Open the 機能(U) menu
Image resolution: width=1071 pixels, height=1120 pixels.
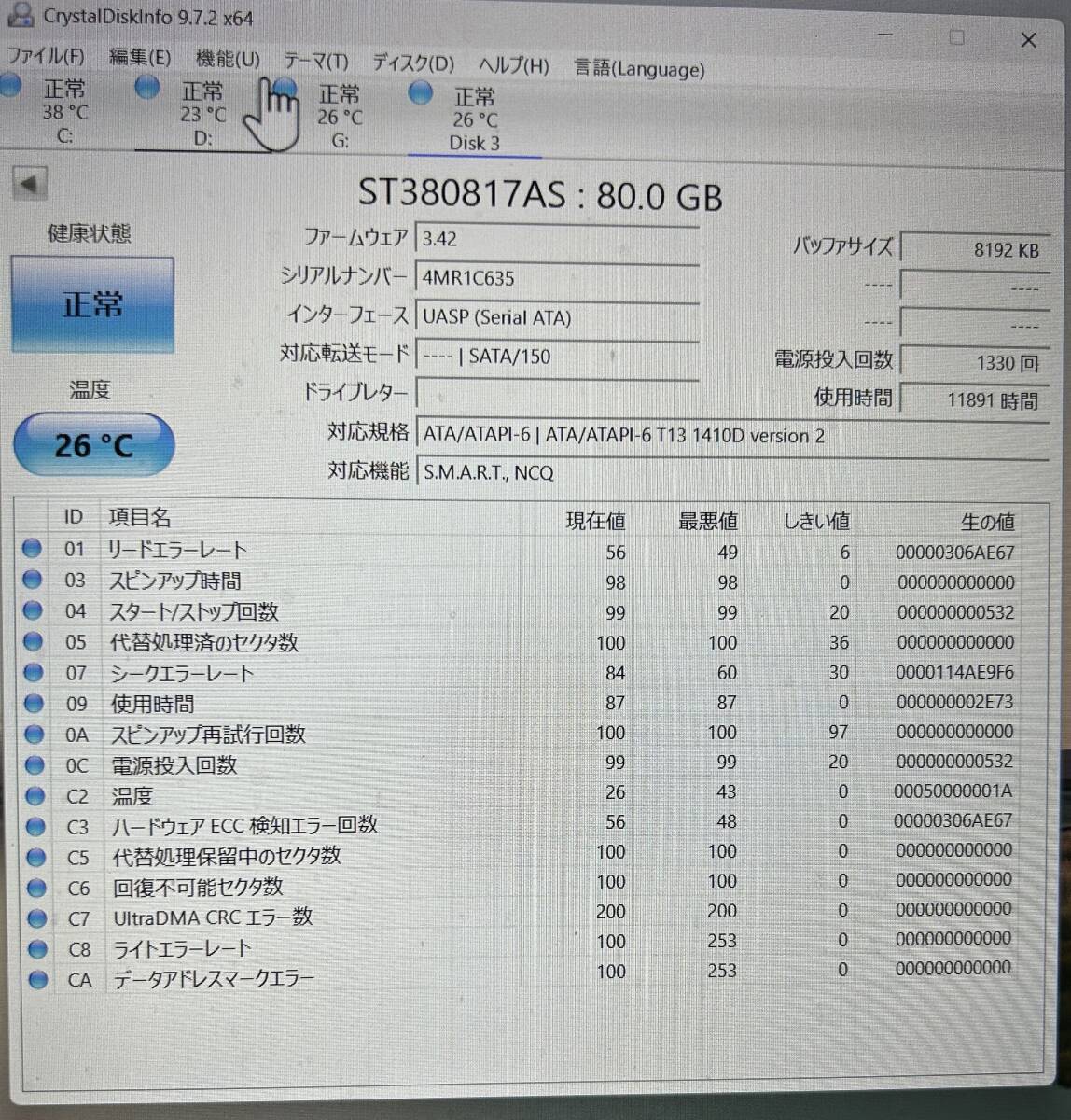pyautogui.click(x=228, y=60)
